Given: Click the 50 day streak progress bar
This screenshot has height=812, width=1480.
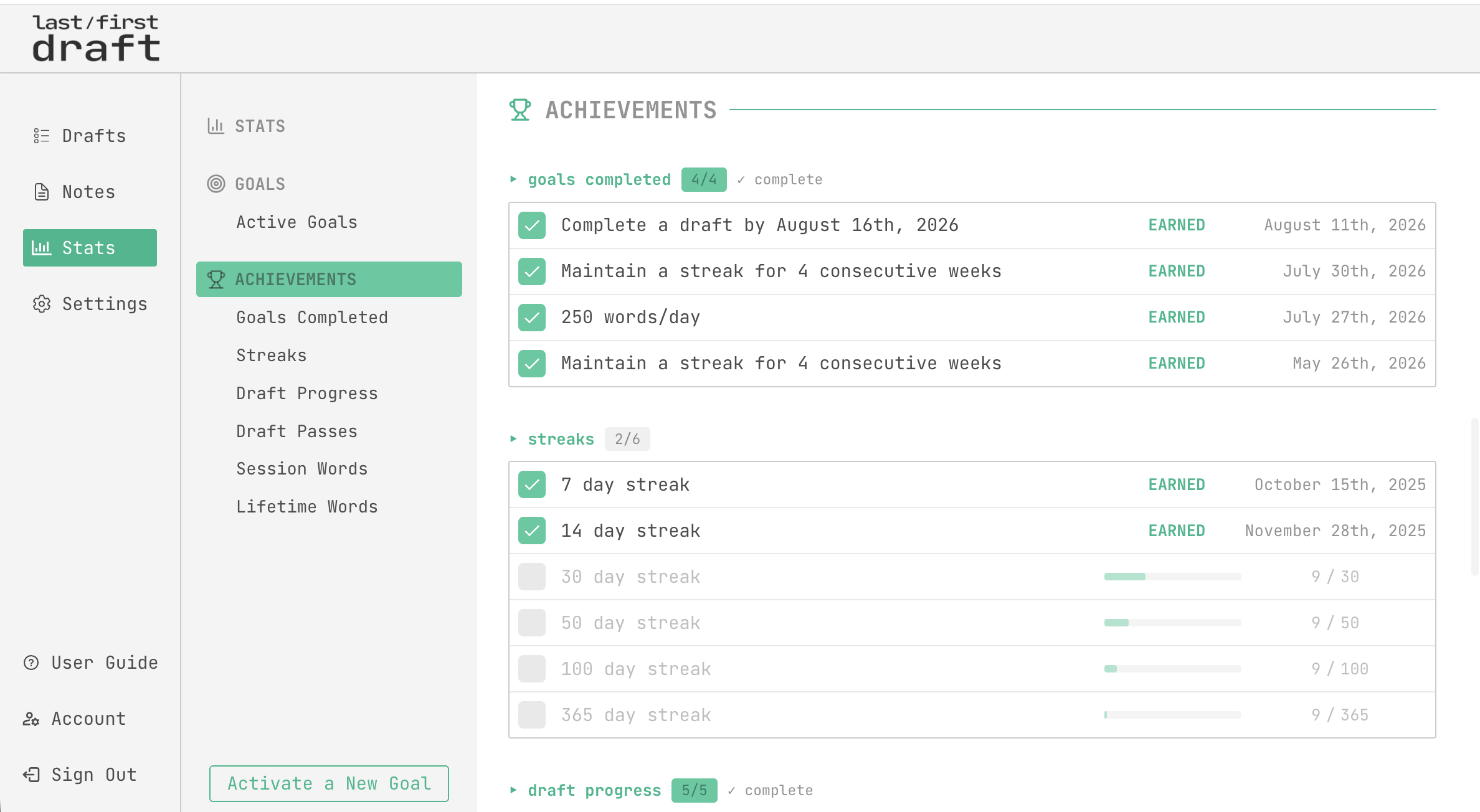Looking at the screenshot, I should [1172, 623].
